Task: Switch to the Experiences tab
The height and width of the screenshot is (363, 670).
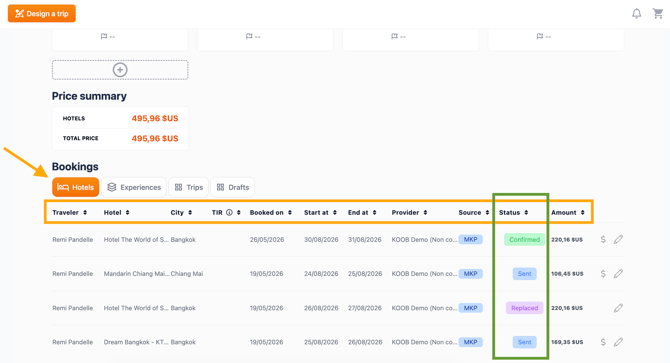Action: point(134,187)
